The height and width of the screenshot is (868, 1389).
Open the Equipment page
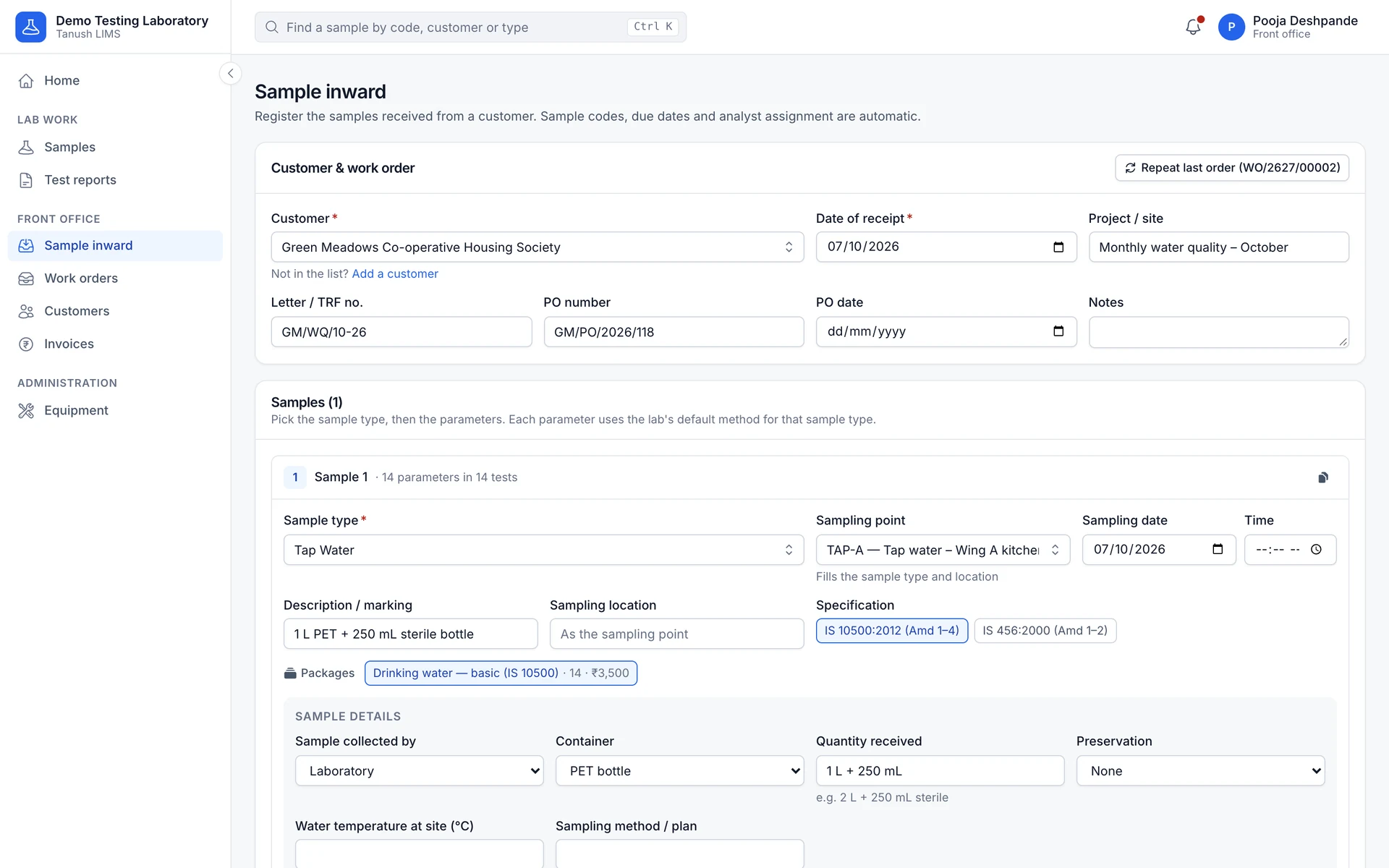pos(116,411)
